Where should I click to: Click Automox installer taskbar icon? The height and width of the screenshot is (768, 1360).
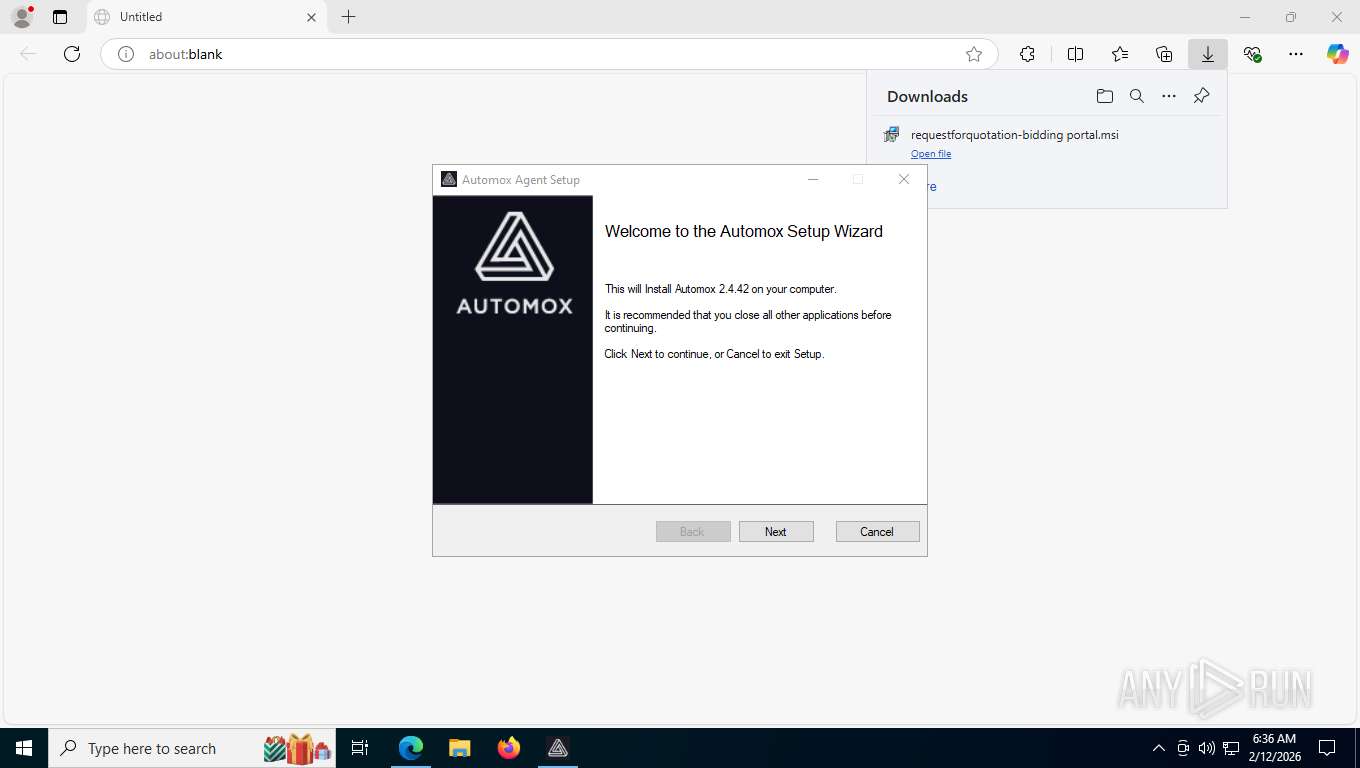point(558,748)
